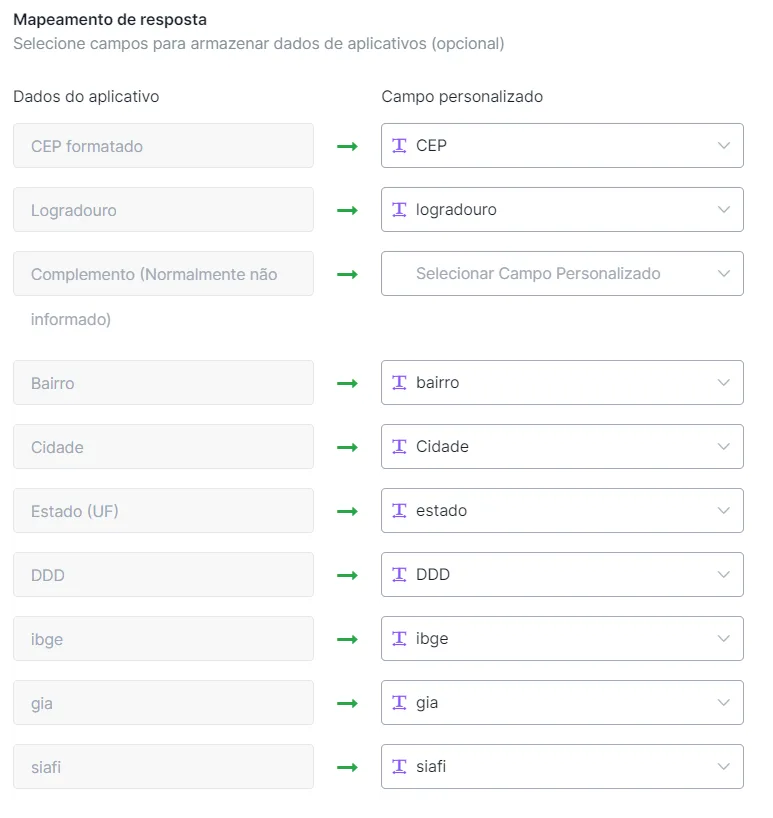Click the Mapeamento de resposta heading

110,20
